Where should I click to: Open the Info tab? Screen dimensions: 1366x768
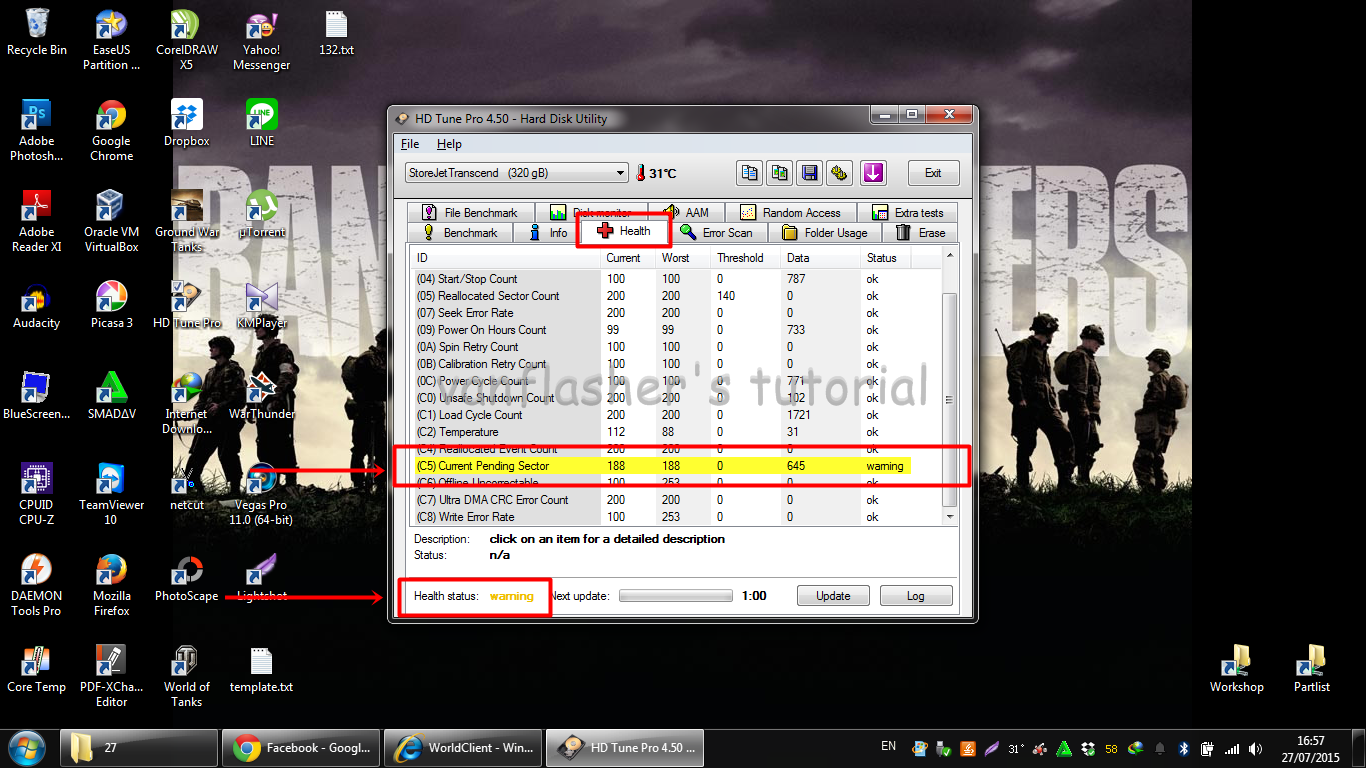pos(546,233)
